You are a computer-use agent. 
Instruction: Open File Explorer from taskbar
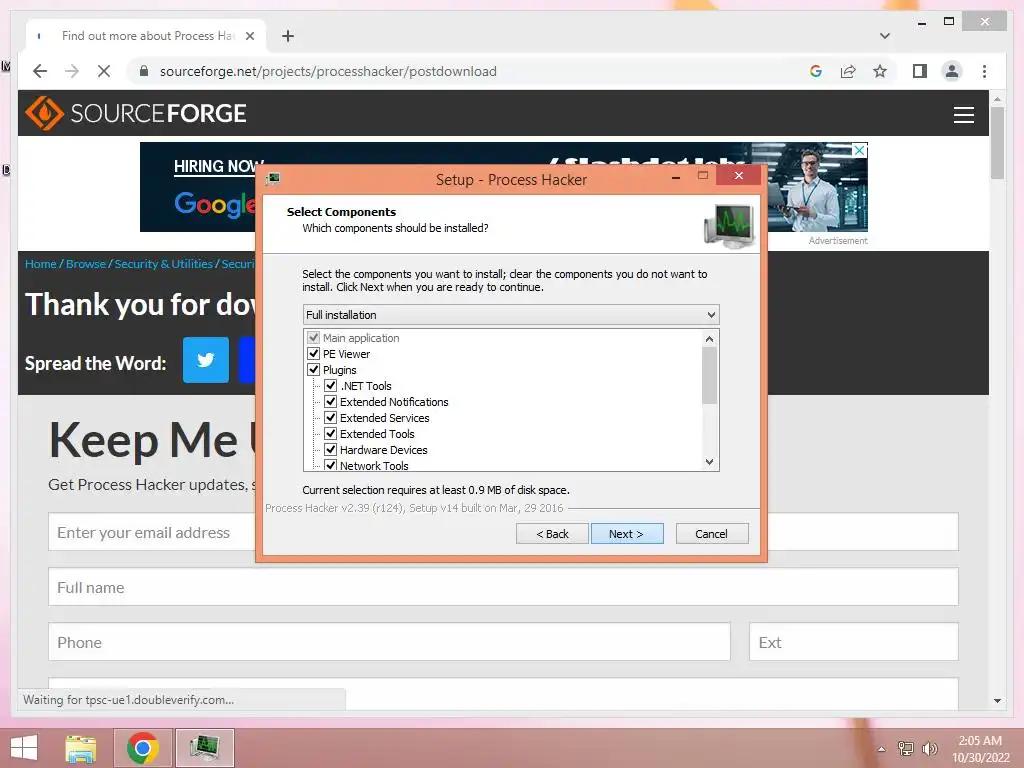(81, 748)
